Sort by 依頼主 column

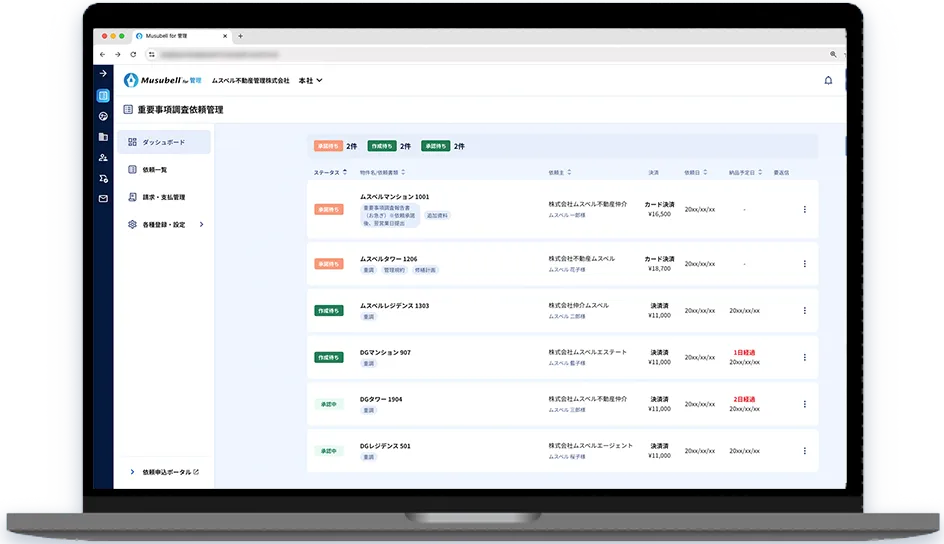pyautogui.click(x=560, y=172)
